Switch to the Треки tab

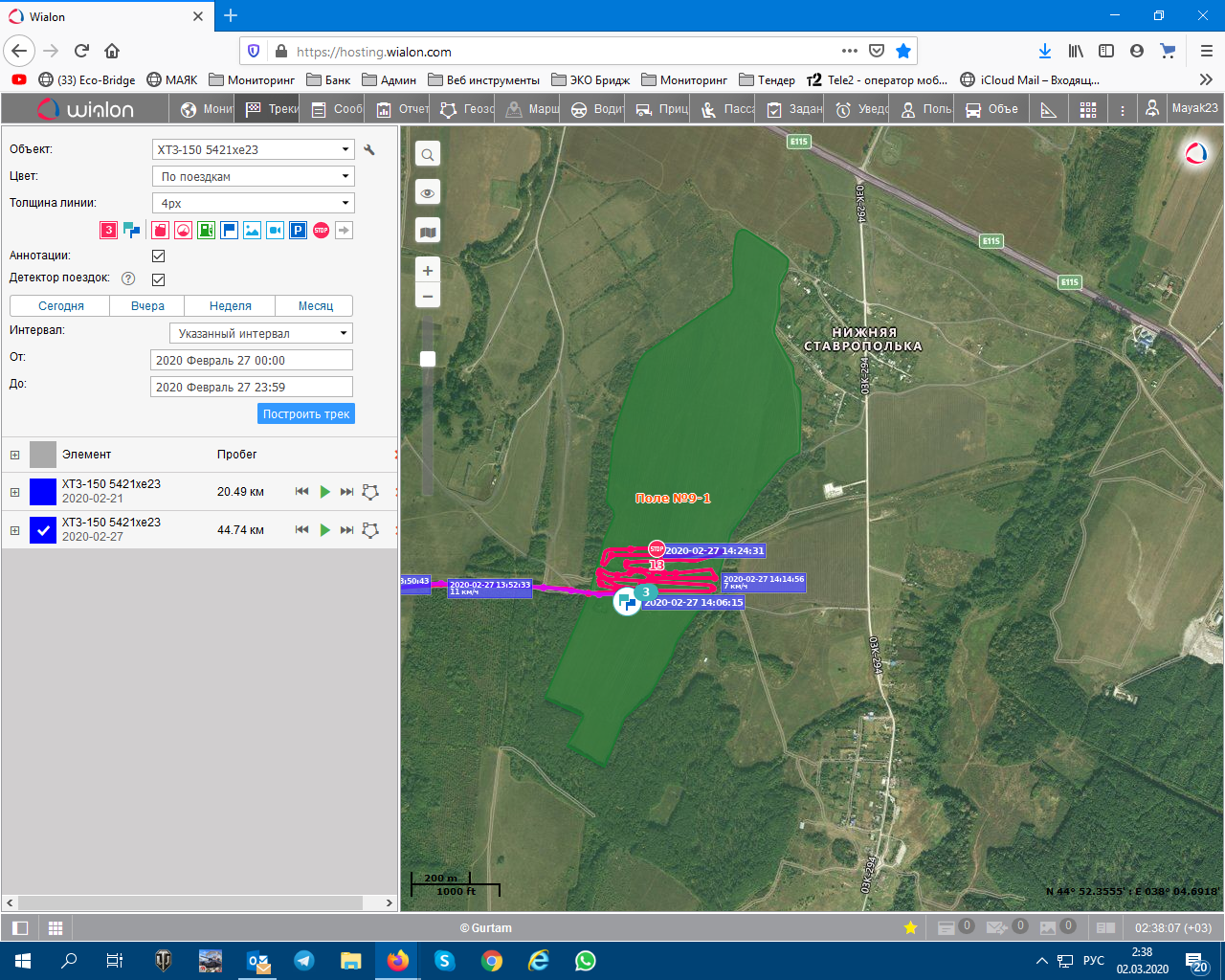272,110
